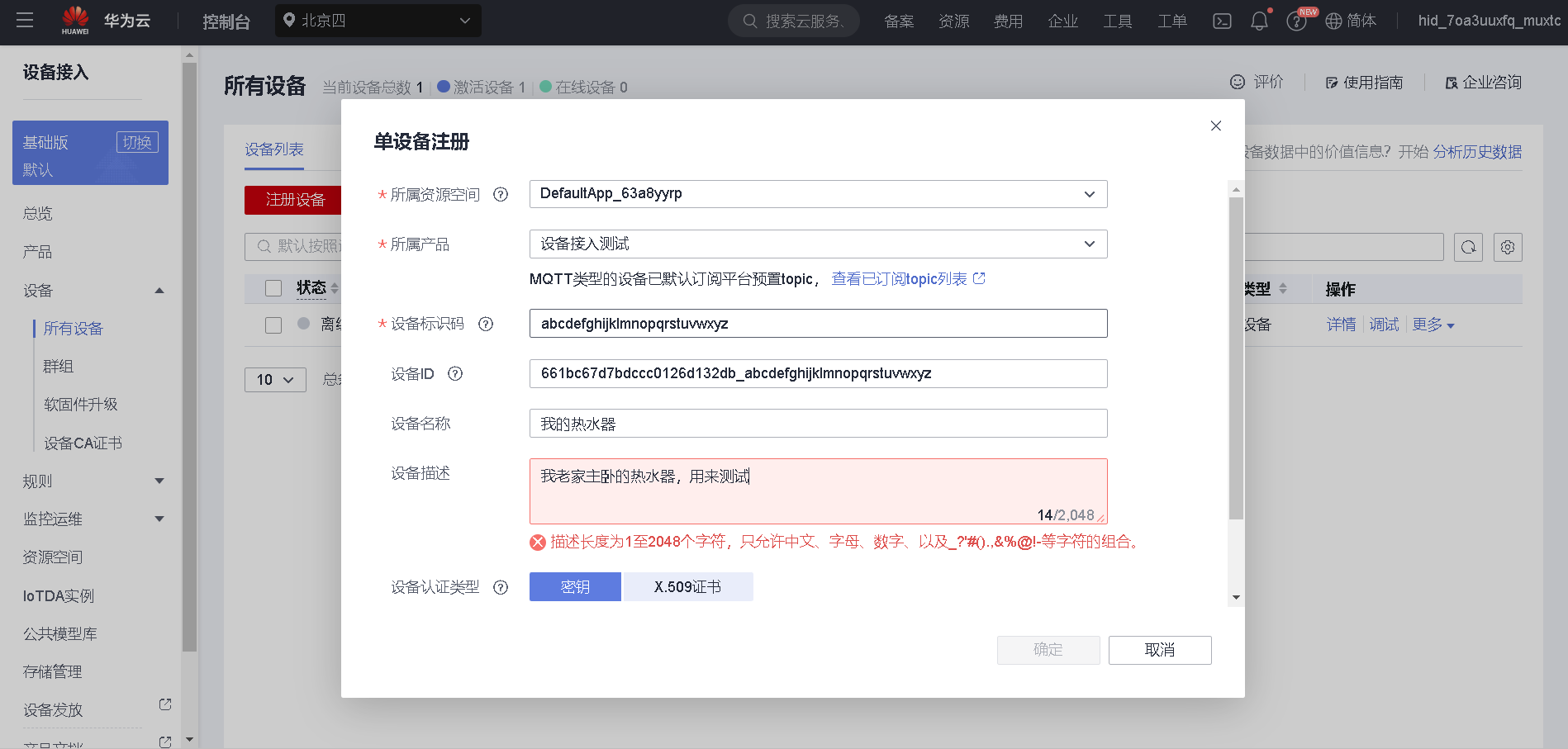Screen dimensions: 1568x749
Task: Click the dialog scrollbar down arrow
Action: point(1236,597)
